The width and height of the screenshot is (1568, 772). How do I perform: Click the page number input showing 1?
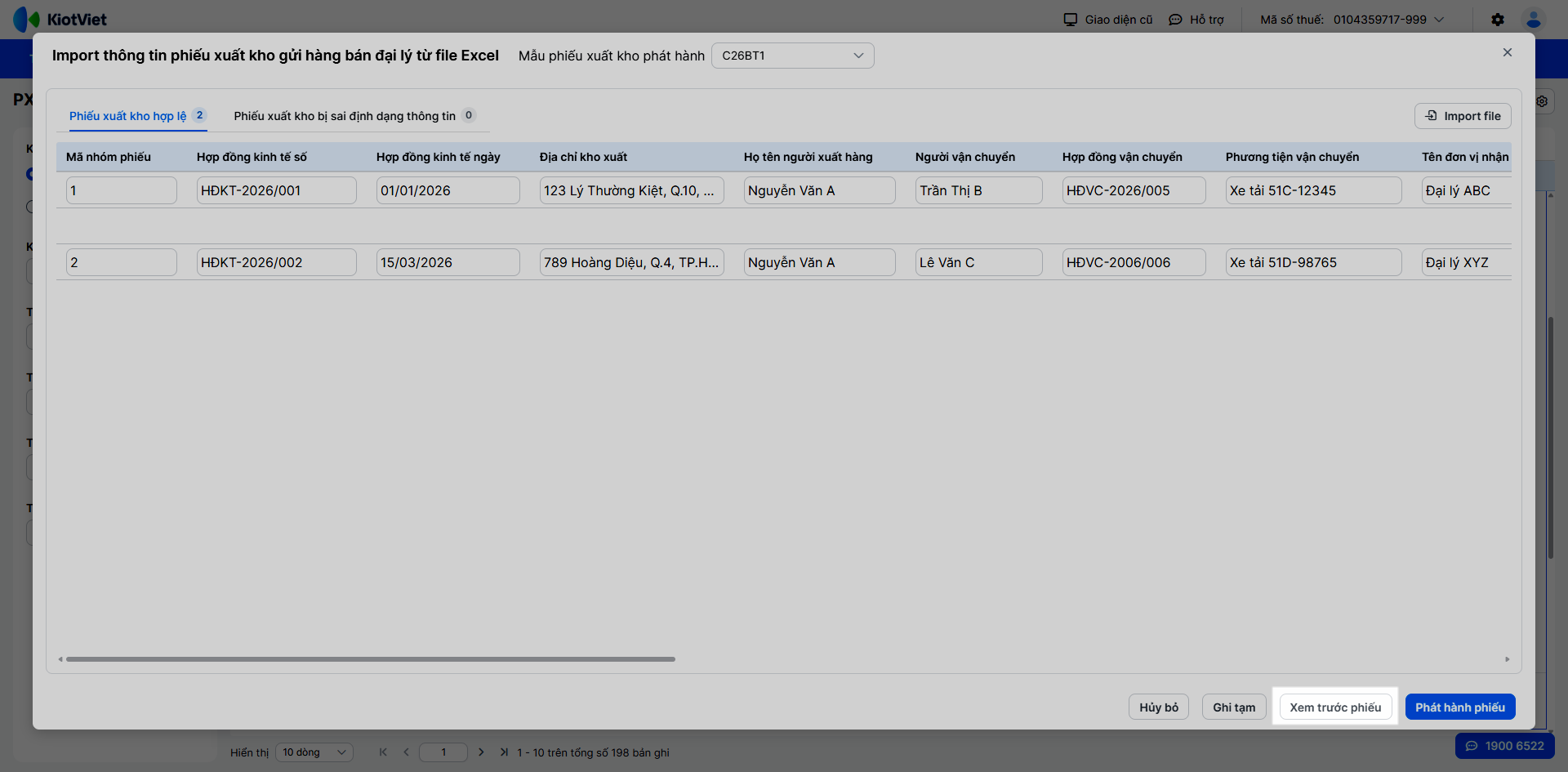[x=443, y=752]
